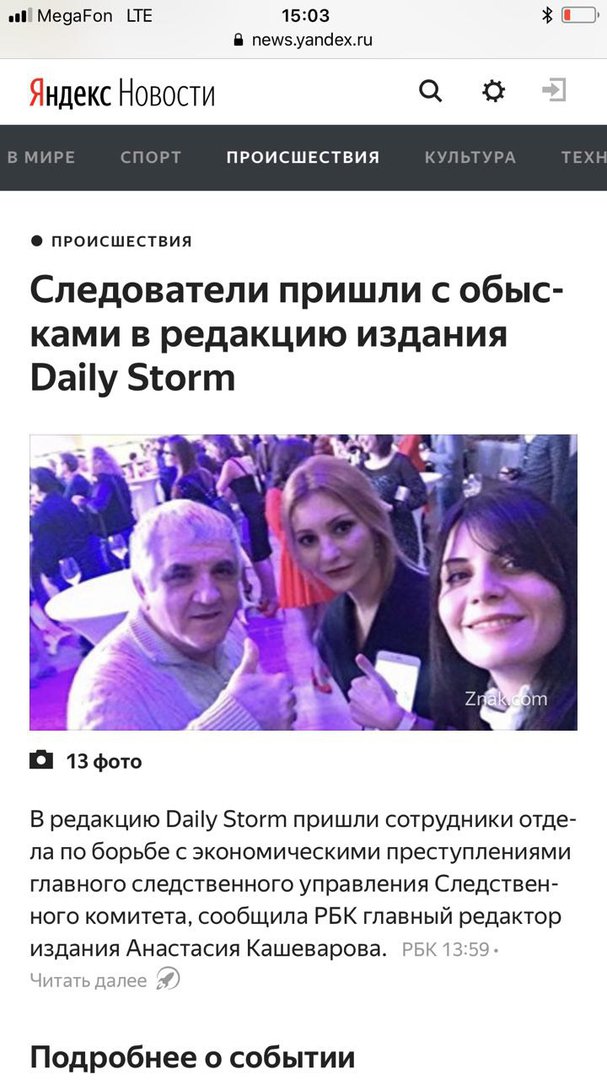Tap the battery indicator icon
The image size is (607, 1080).
(579, 15)
